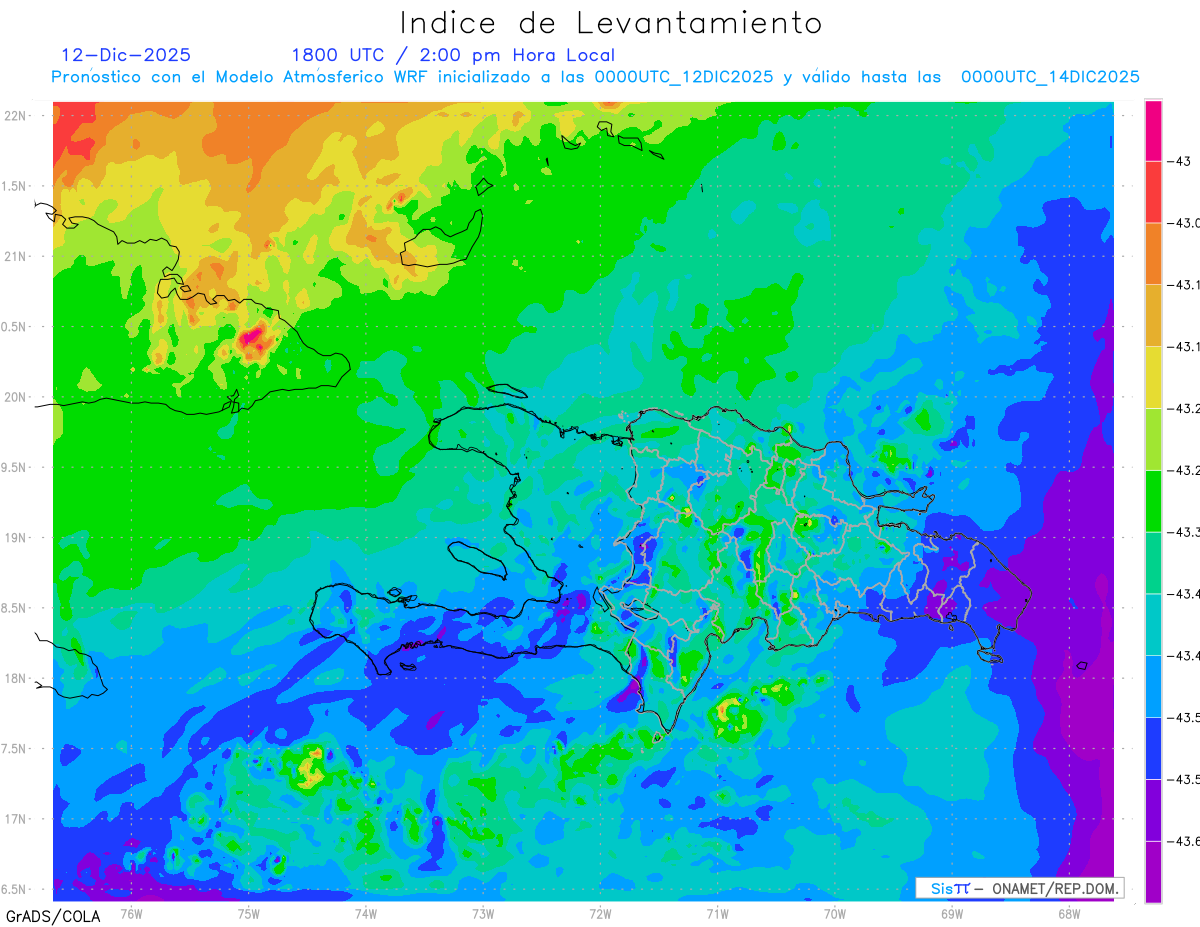This screenshot has height=927, width=1200.
Task: Click the "1.5N" latitude label
Action: pyautogui.click(x=14, y=186)
